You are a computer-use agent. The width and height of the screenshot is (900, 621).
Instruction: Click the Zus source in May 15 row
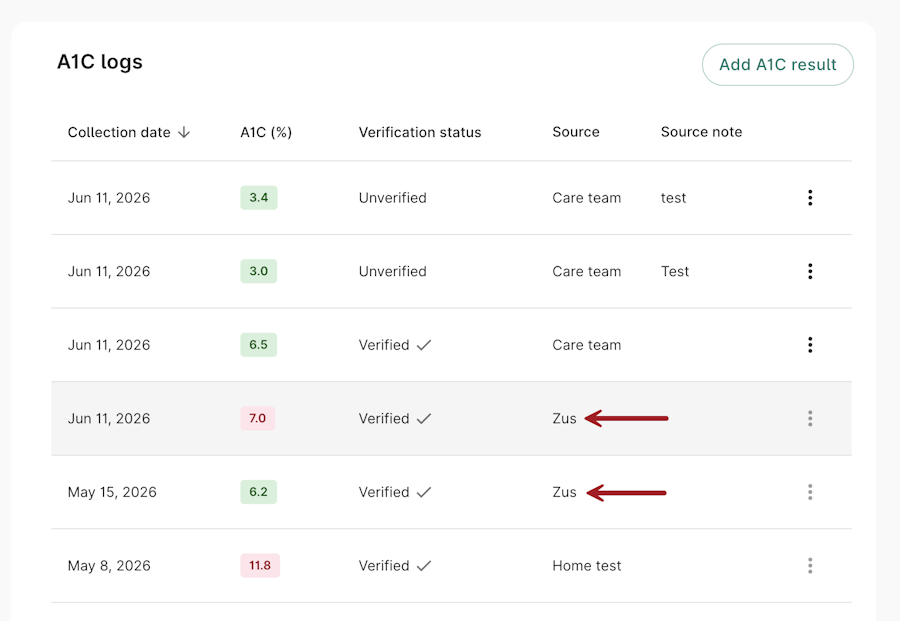click(x=564, y=492)
